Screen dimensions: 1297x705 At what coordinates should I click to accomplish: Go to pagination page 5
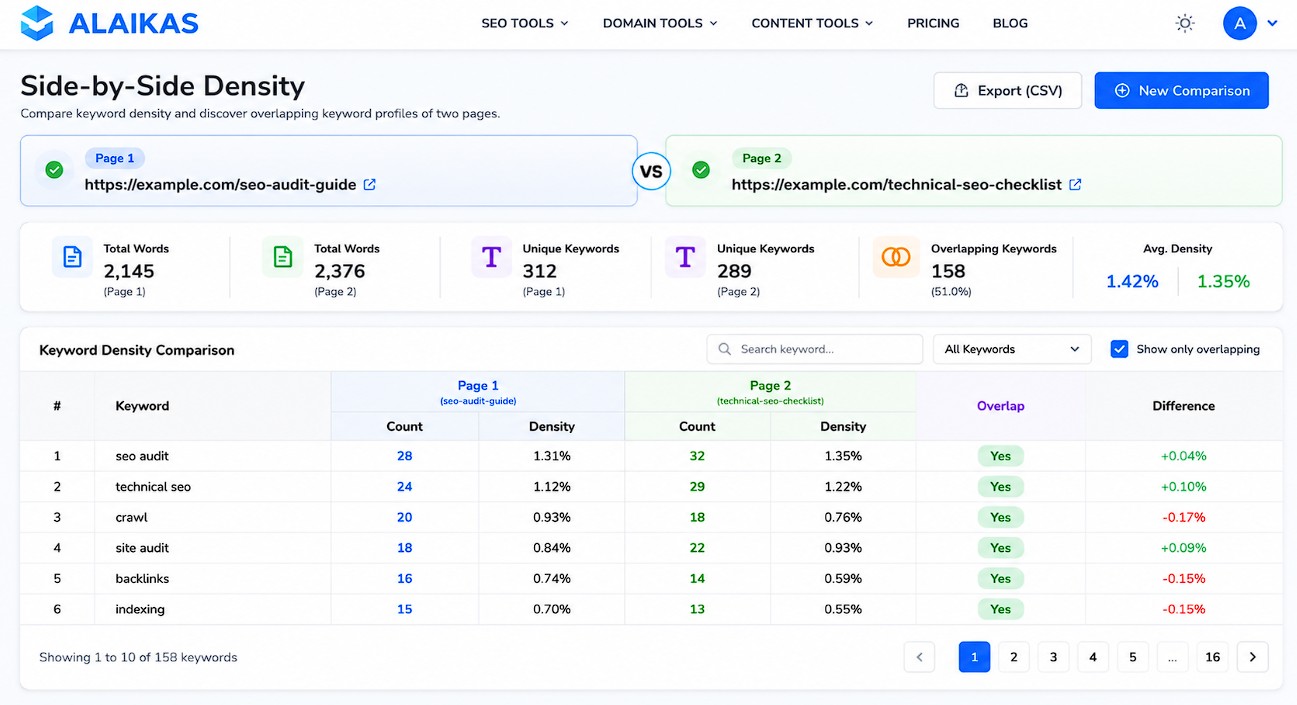coord(1133,657)
